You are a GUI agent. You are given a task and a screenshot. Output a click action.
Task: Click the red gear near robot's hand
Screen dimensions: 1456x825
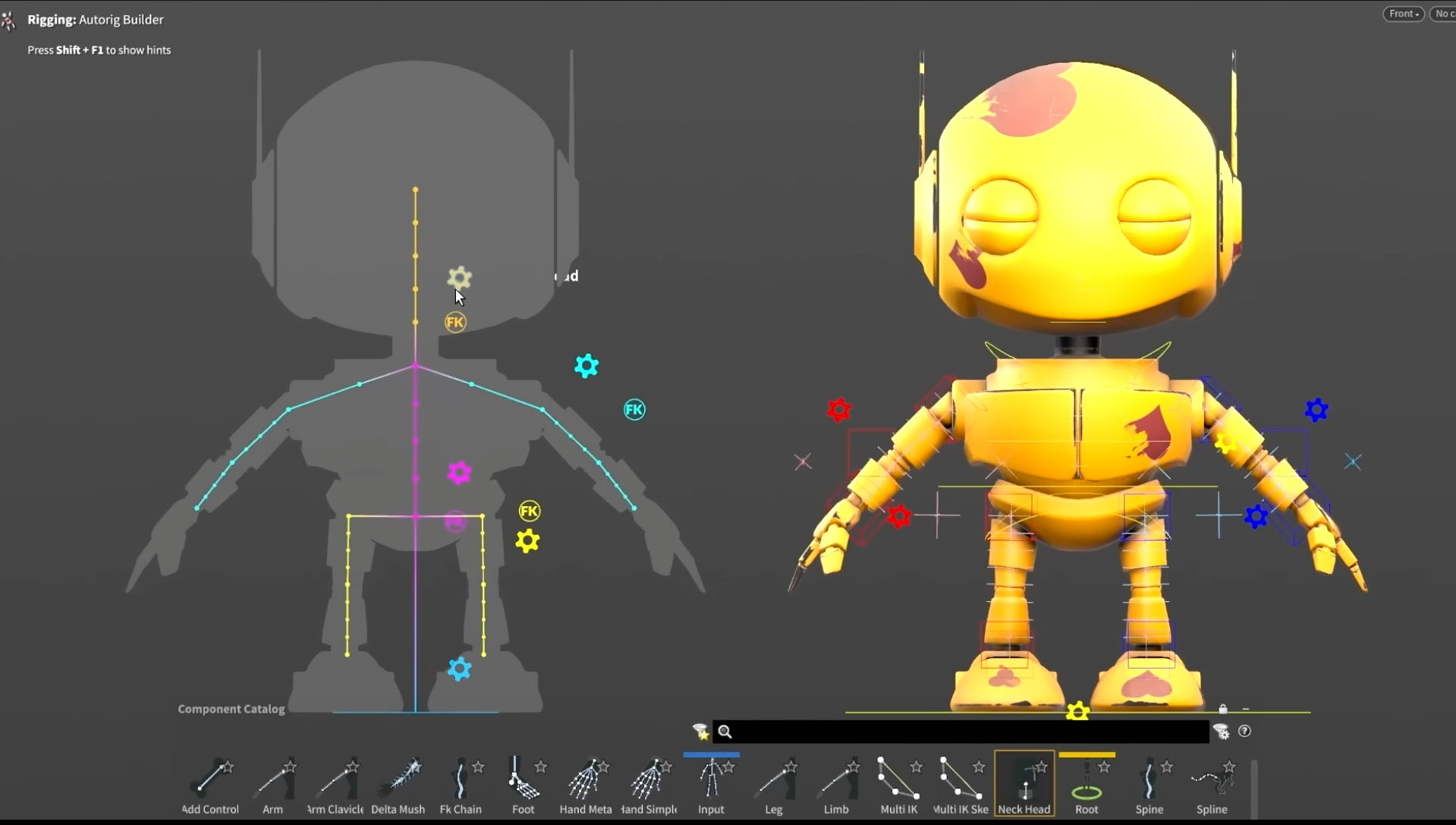click(899, 517)
